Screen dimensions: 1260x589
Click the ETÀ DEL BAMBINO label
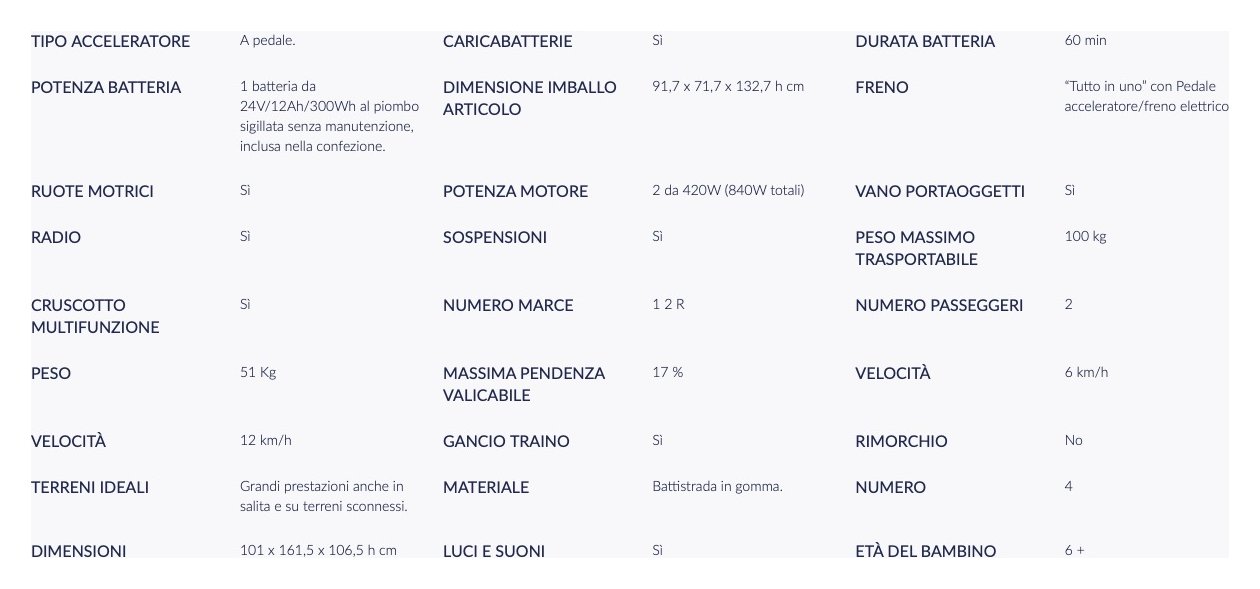point(925,551)
